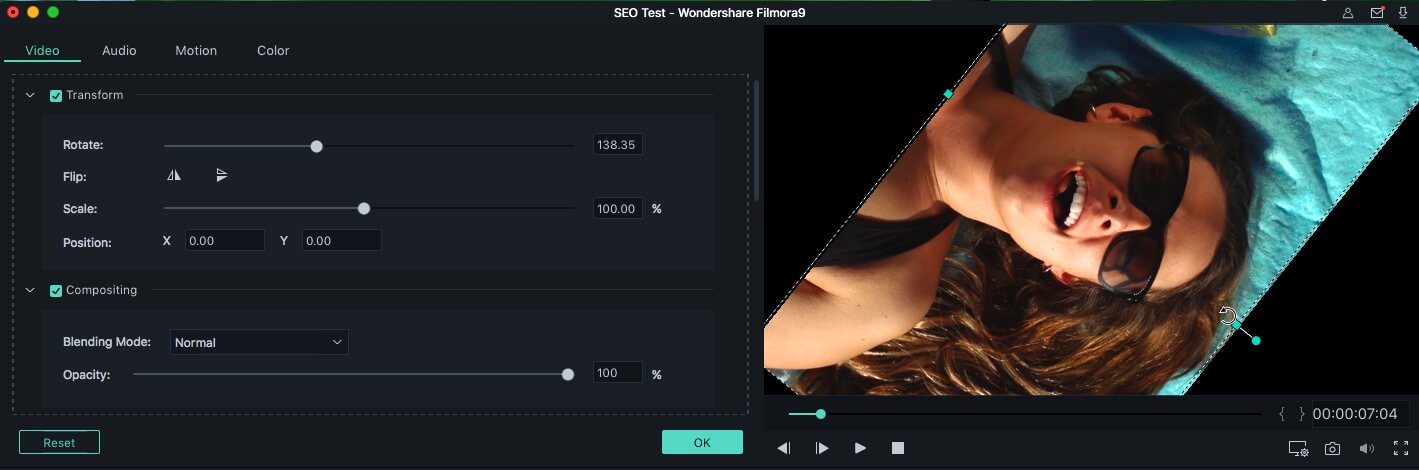Disable the Transform checkbox
Screen dimensions: 1419x470
tap(56, 95)
